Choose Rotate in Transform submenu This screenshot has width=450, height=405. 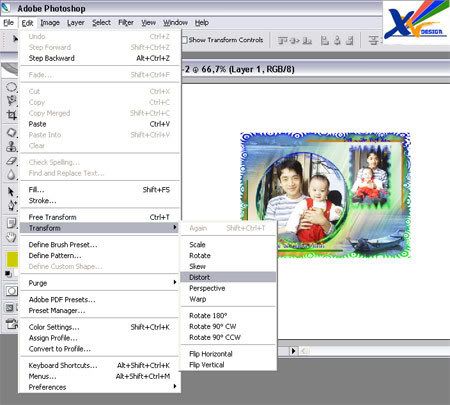[x=228, y=255]
